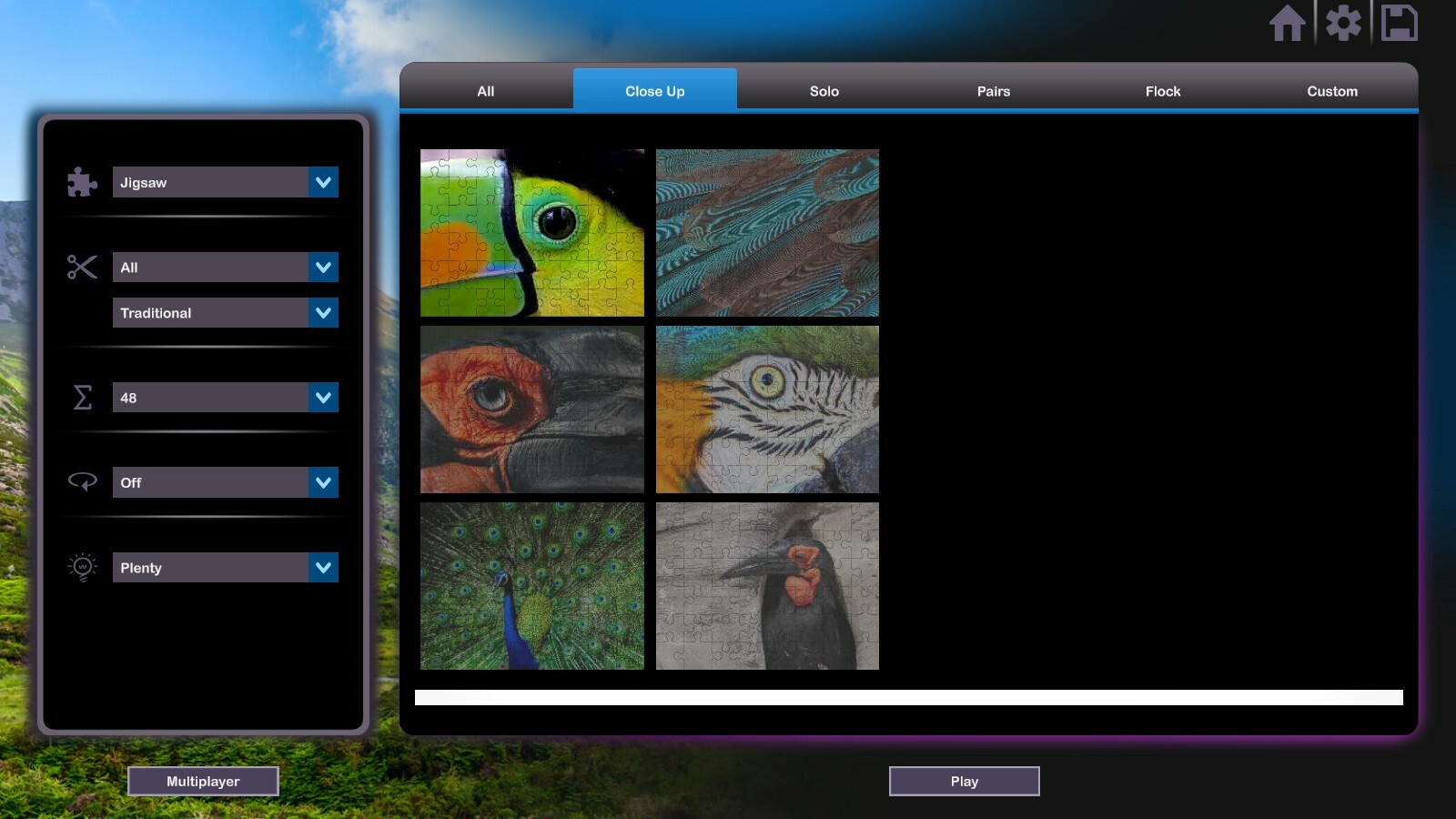Switch to the Flock tab
The image size is (1456, 819).
1162,91
